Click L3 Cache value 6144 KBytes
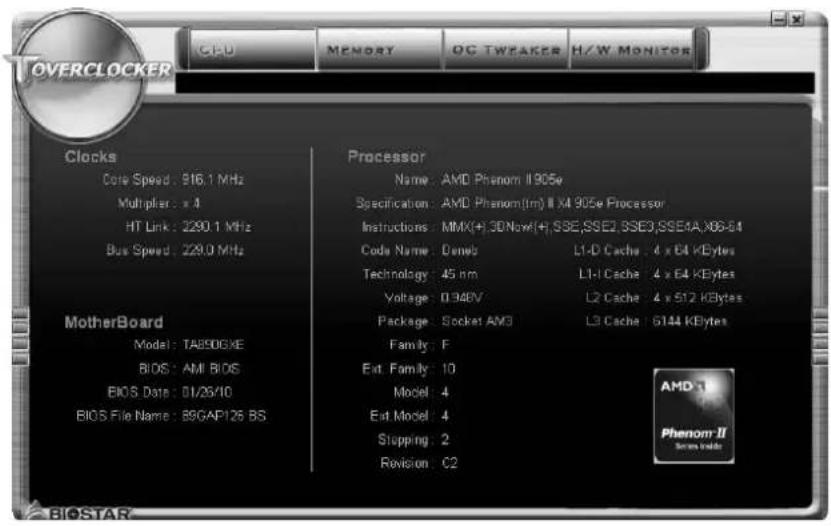The image size is (831, 526). point(690,321)
